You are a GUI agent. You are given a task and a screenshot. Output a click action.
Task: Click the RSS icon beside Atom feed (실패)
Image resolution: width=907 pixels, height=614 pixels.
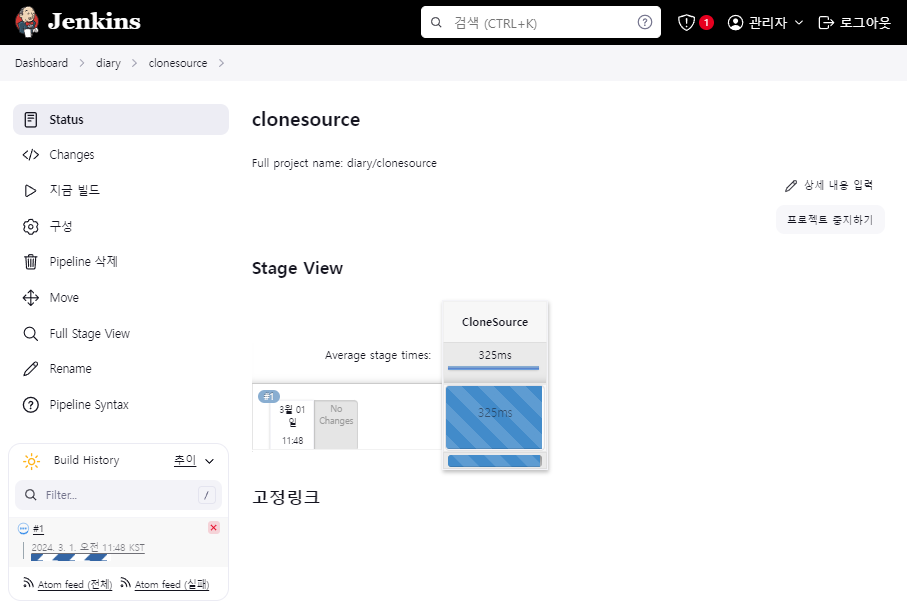pos(126,583)
